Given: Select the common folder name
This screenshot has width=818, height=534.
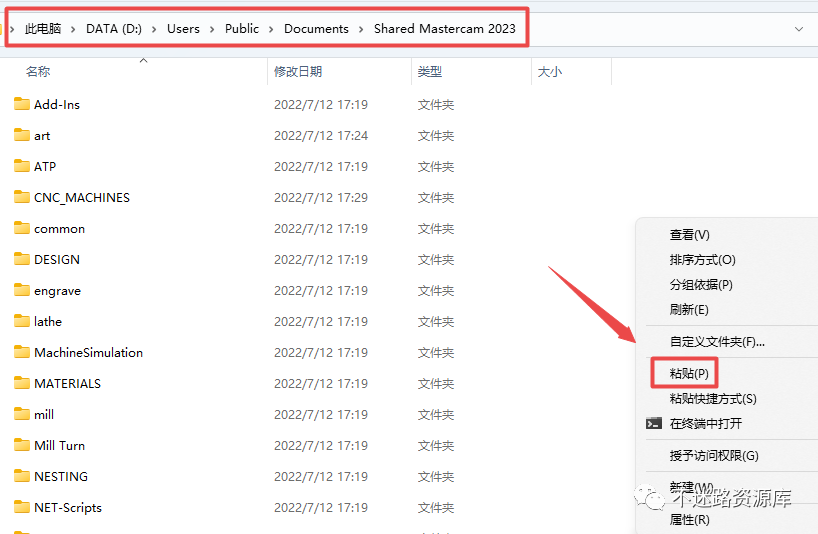Looking at the screenshot, I should coord(59,229).
